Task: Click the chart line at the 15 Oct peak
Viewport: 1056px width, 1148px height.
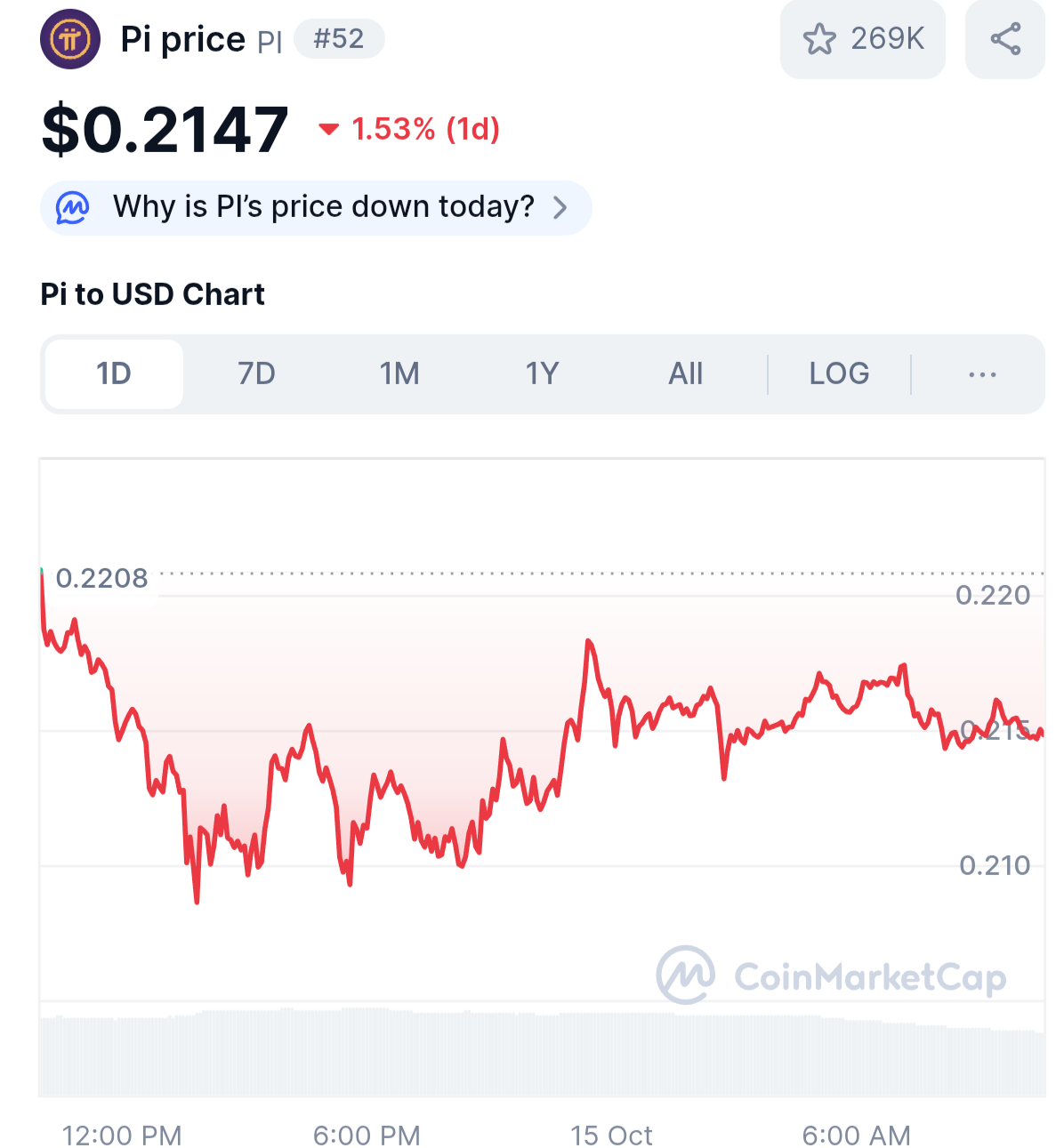Action: tap(588, 641)
